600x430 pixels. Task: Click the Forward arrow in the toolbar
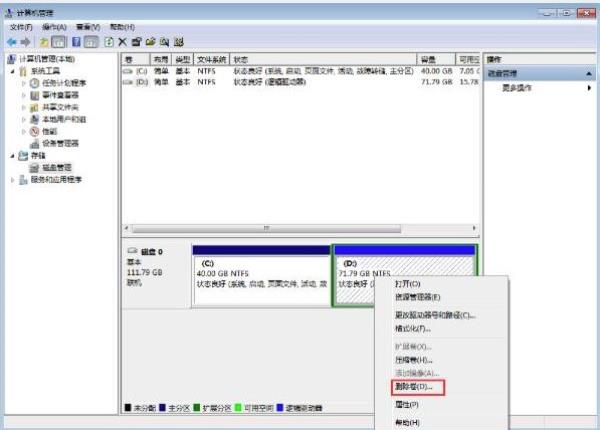[26, 42]
